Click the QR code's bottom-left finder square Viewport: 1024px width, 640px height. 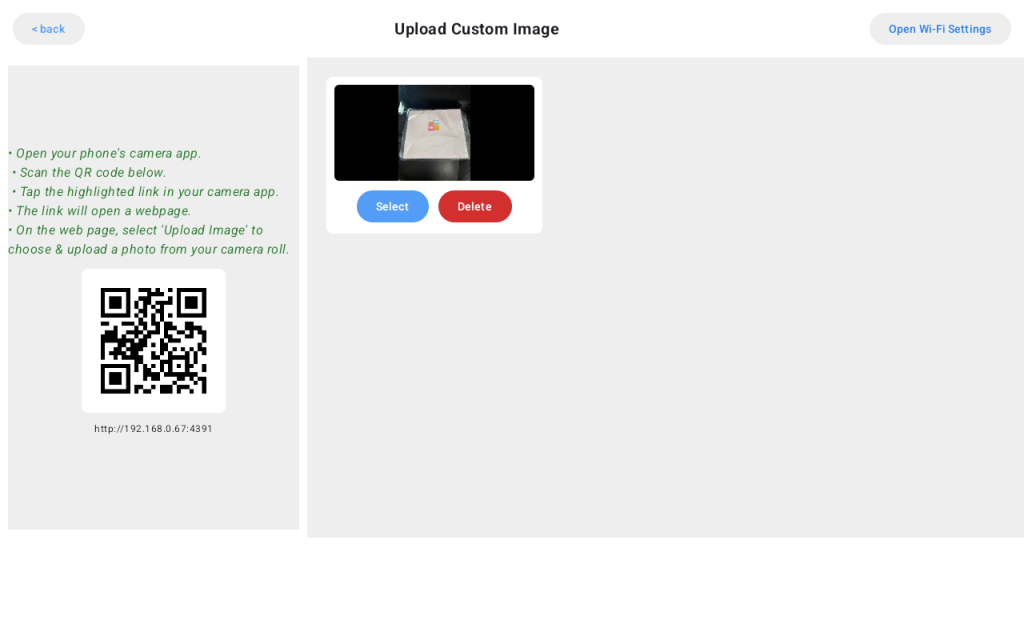(116, 379)
